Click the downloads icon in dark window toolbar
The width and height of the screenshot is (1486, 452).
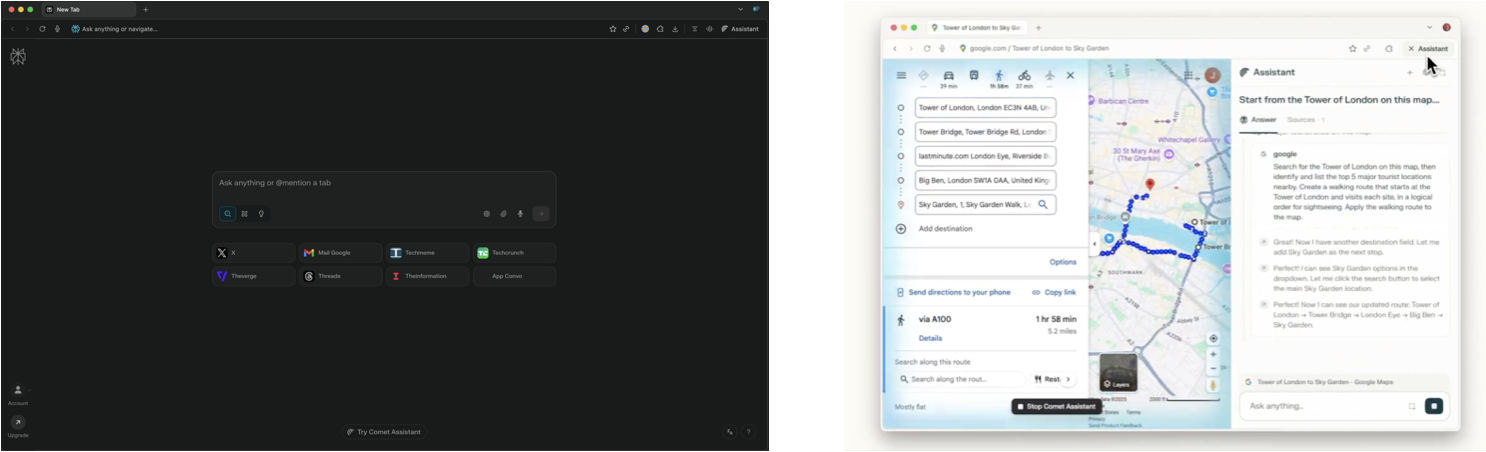[675, 29]
